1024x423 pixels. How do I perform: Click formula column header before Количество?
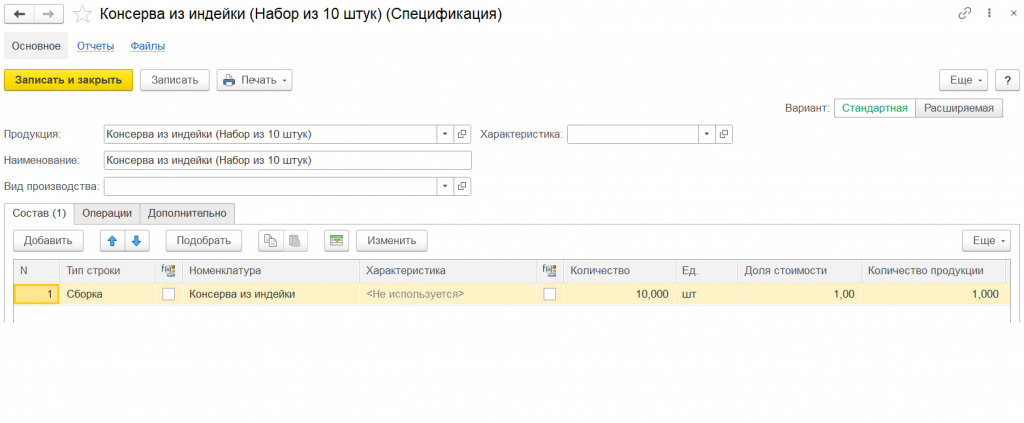pos(550,270)
